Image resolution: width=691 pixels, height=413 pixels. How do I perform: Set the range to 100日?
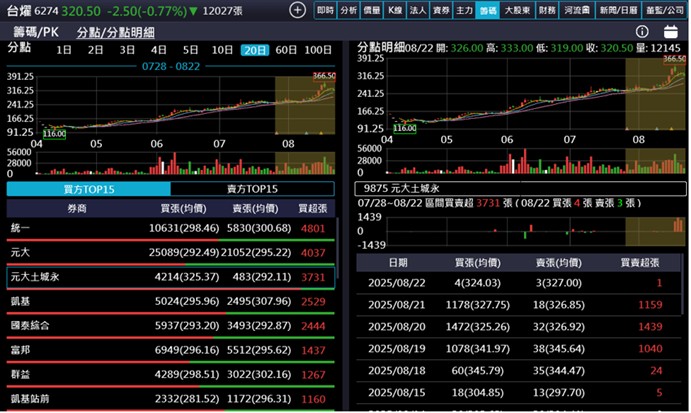point(317,49)
